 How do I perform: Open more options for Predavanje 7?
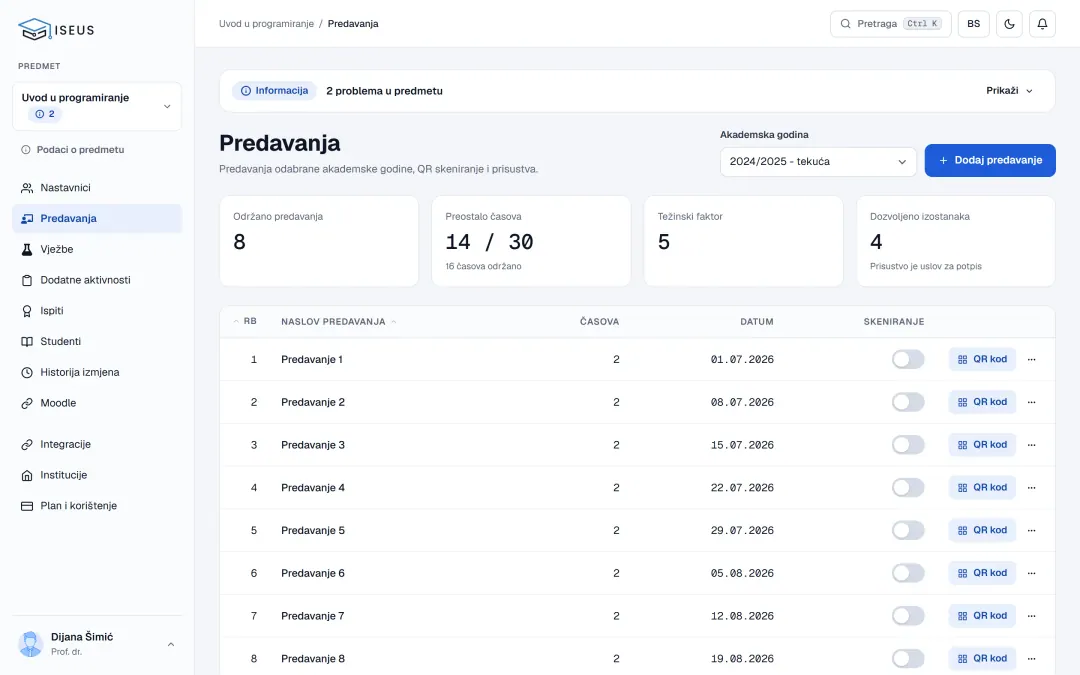tap(1031, 616)
